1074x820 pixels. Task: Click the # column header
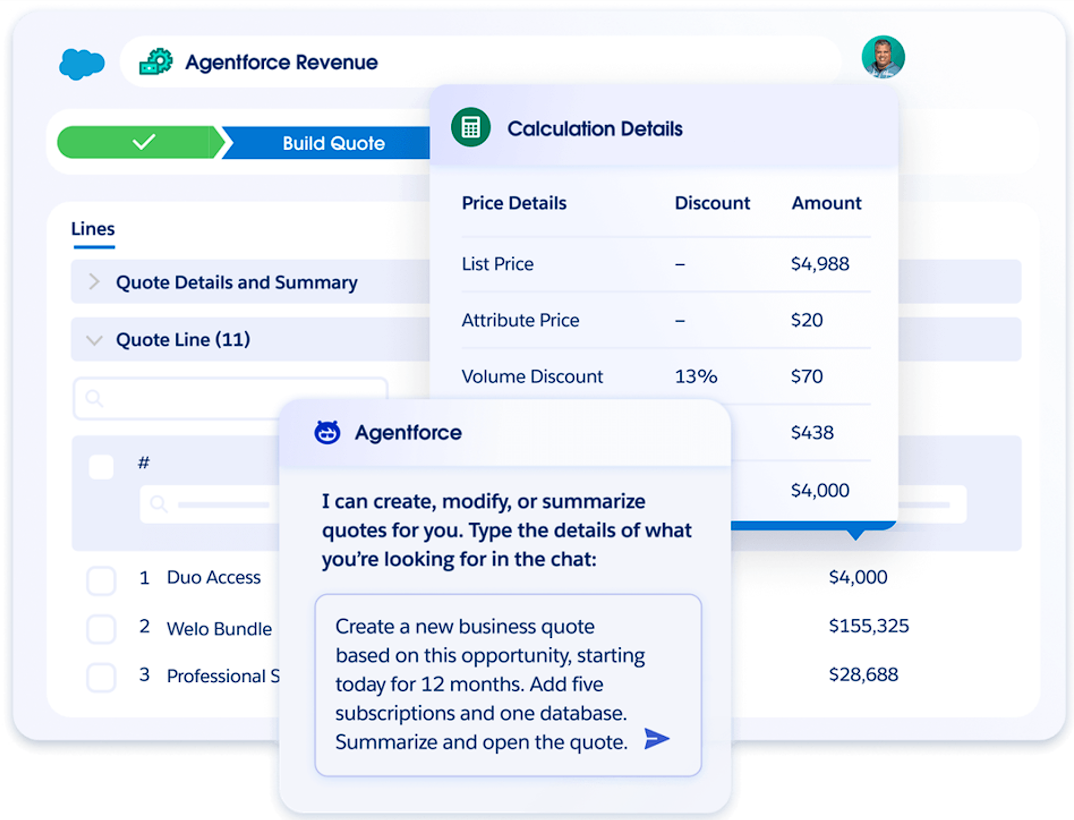click(144, 463)
